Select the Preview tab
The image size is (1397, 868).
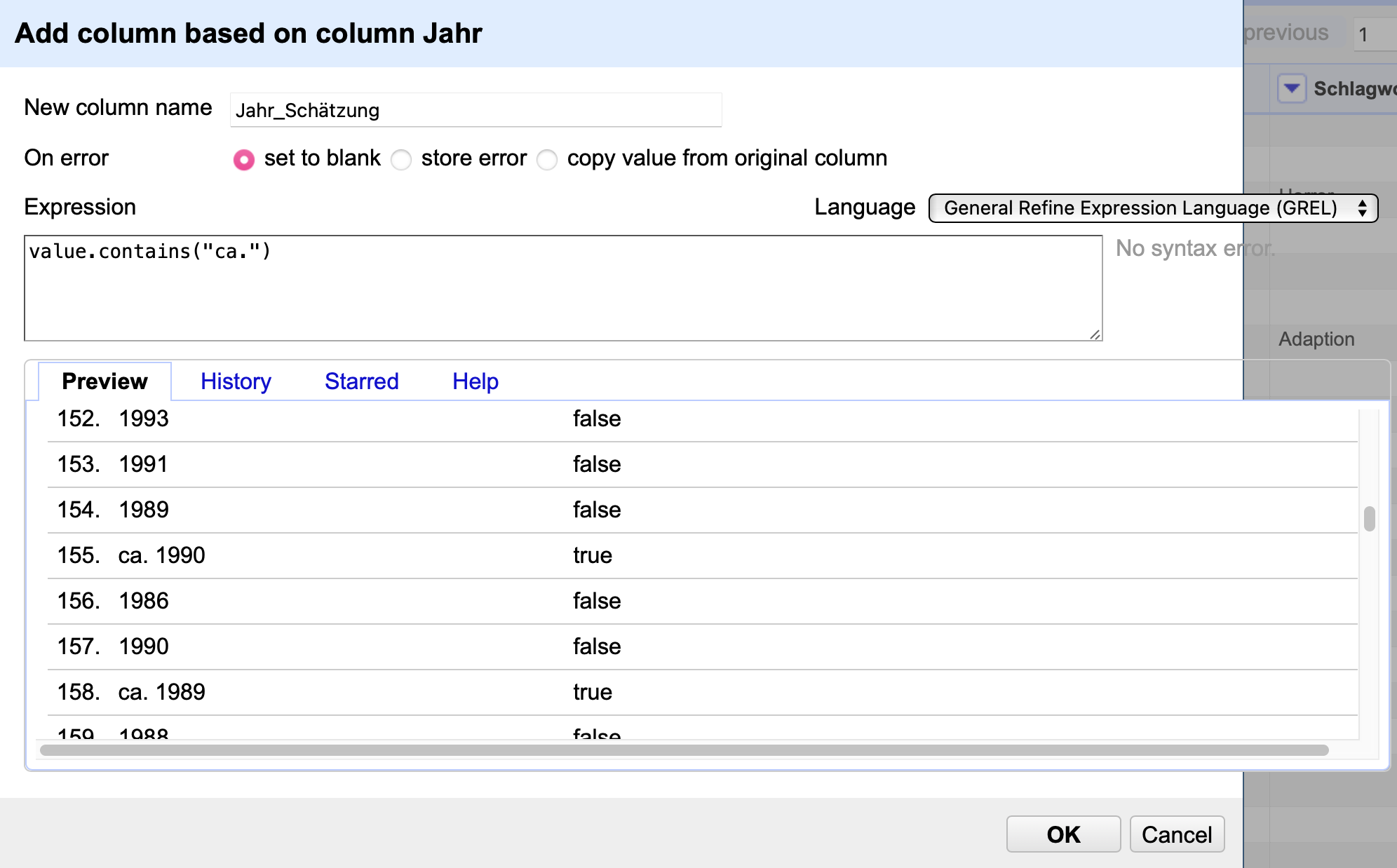[105, 381]
